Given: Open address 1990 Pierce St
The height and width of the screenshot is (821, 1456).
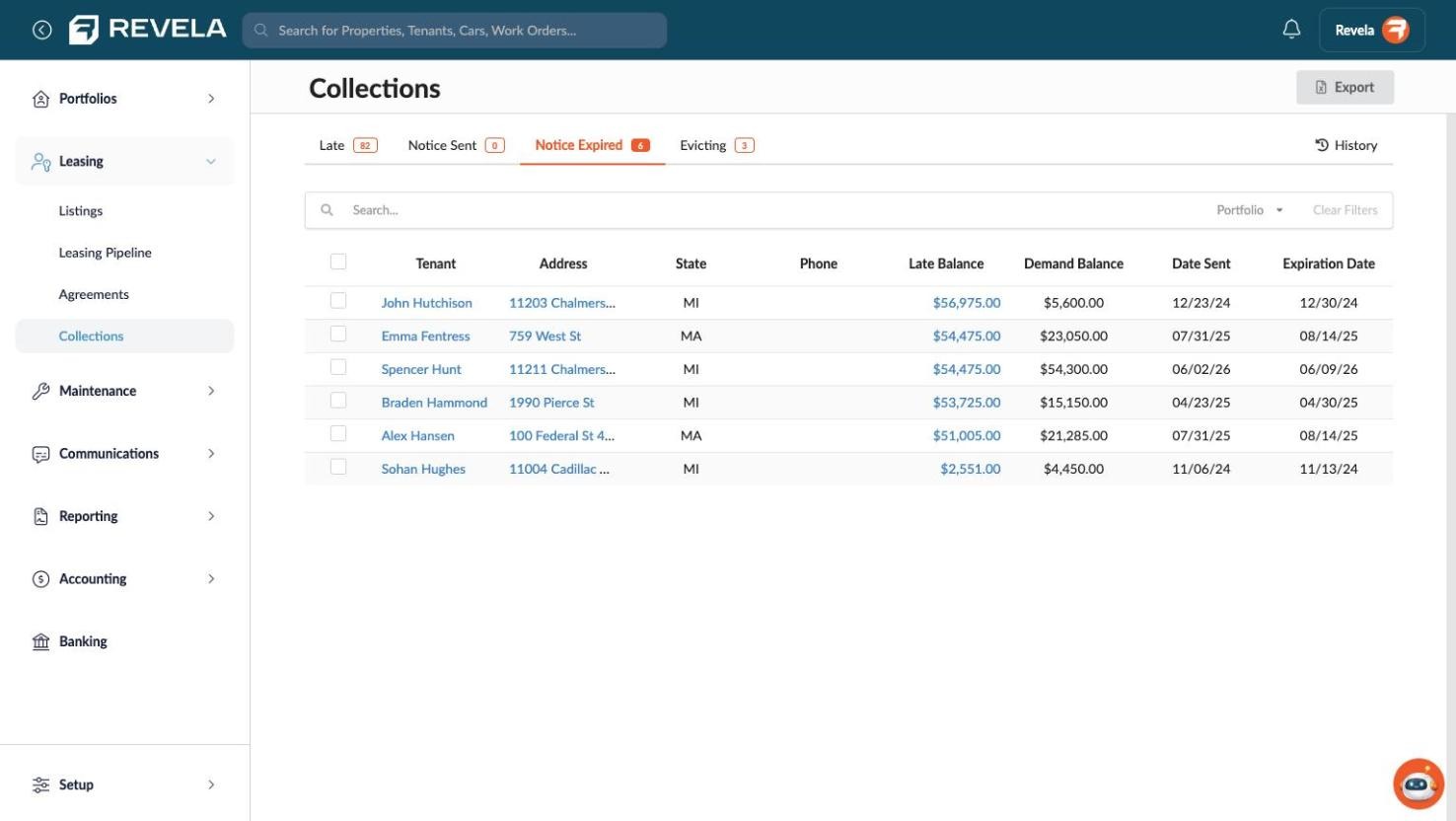Looking at the screenshot, I should pos(551,403).
